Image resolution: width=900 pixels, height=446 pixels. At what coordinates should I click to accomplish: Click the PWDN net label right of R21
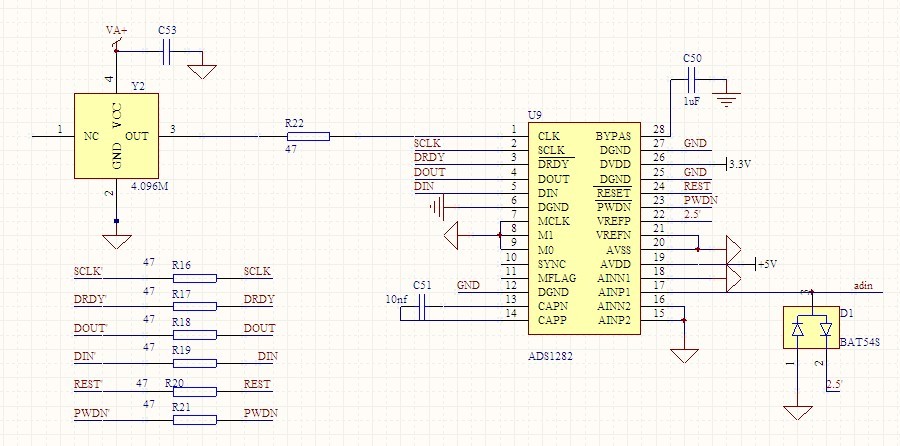(x=260, y=412)
